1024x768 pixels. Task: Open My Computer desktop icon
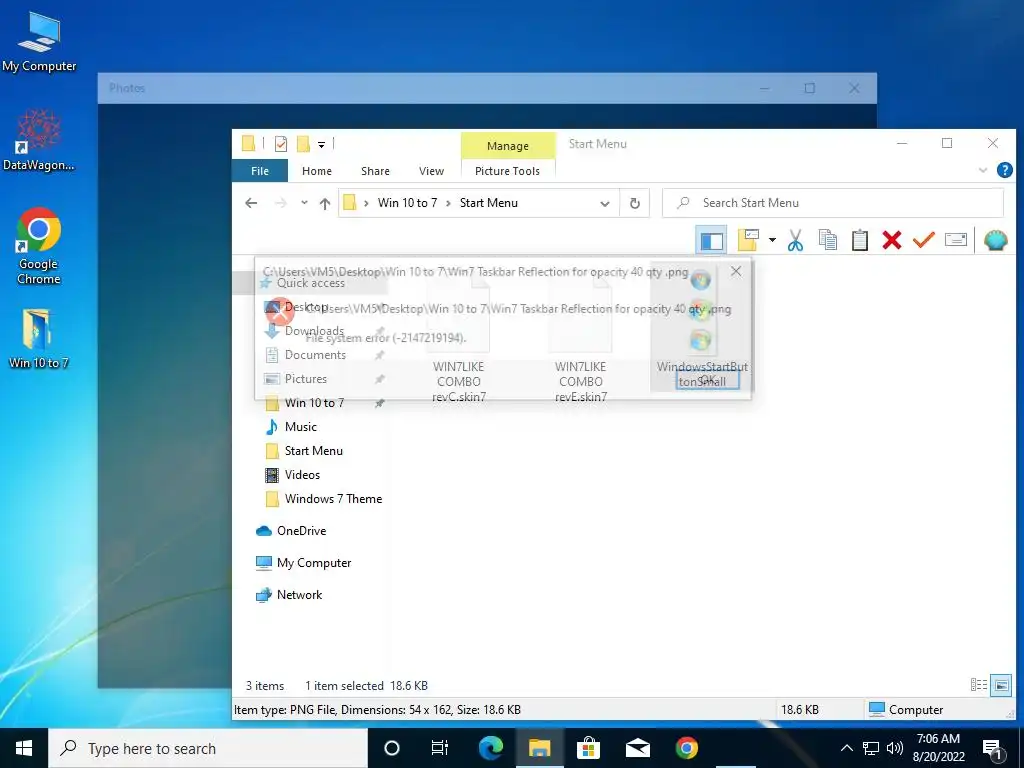tap(39, 42)
